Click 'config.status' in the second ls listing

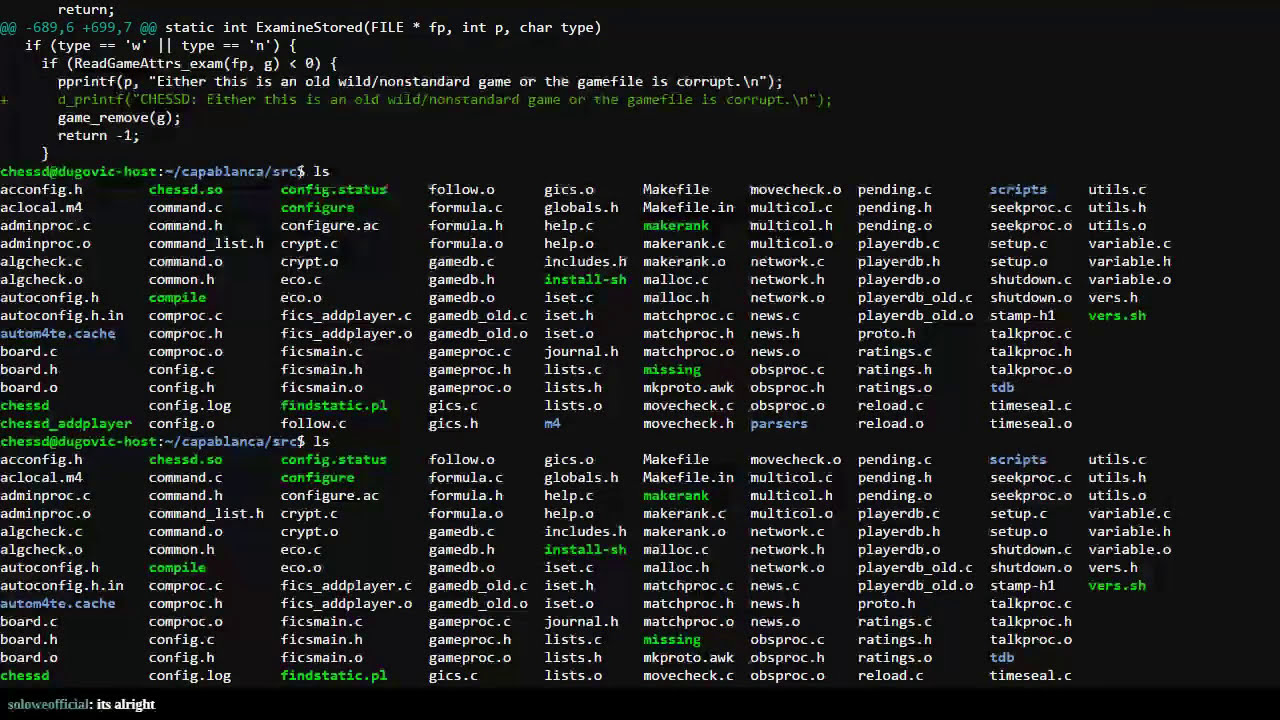tap(333, 459)
